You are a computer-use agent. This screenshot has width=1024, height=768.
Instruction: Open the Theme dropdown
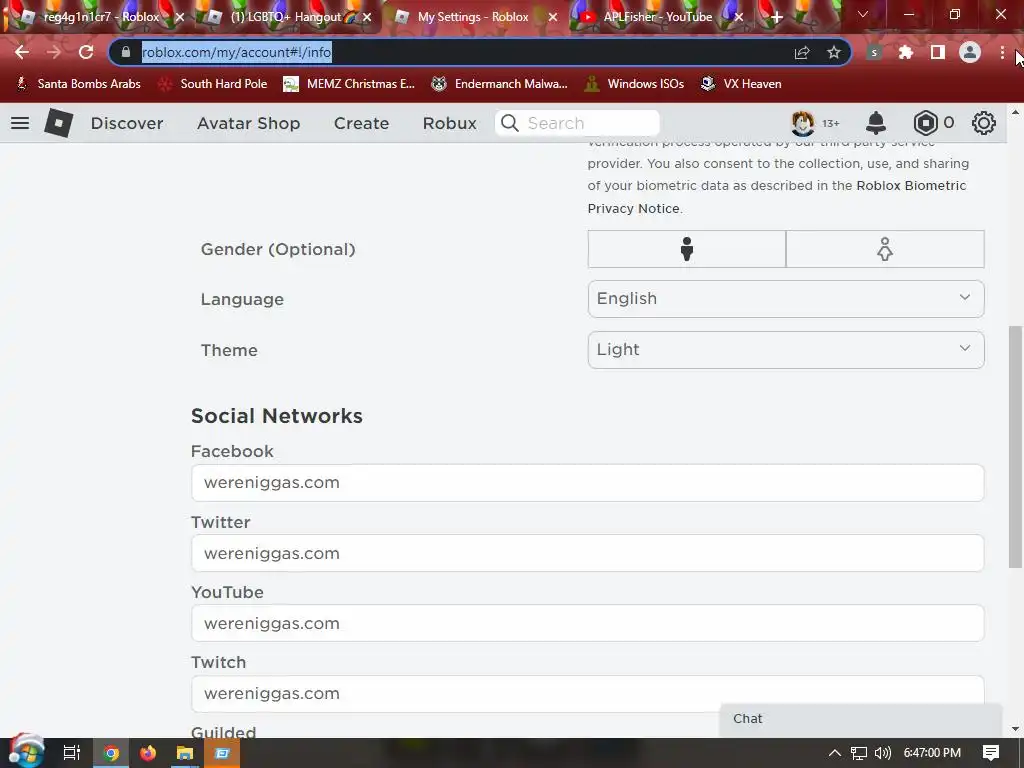point(786,349)
